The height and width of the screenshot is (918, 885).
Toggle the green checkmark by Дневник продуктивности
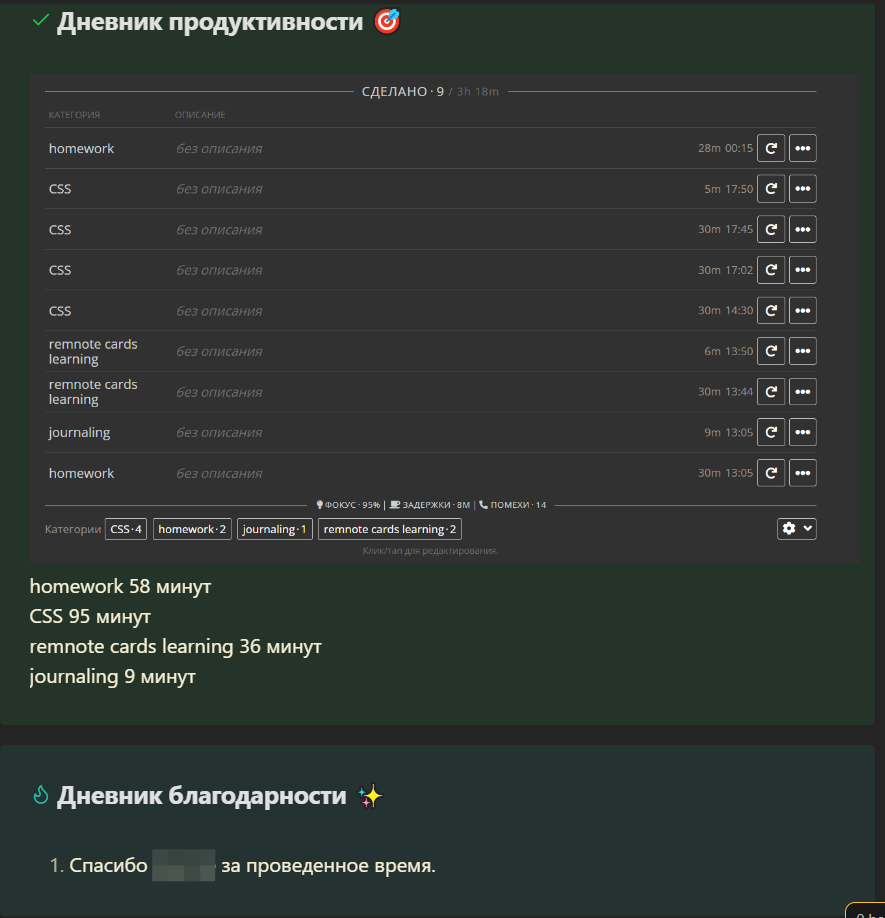point(40,20)
